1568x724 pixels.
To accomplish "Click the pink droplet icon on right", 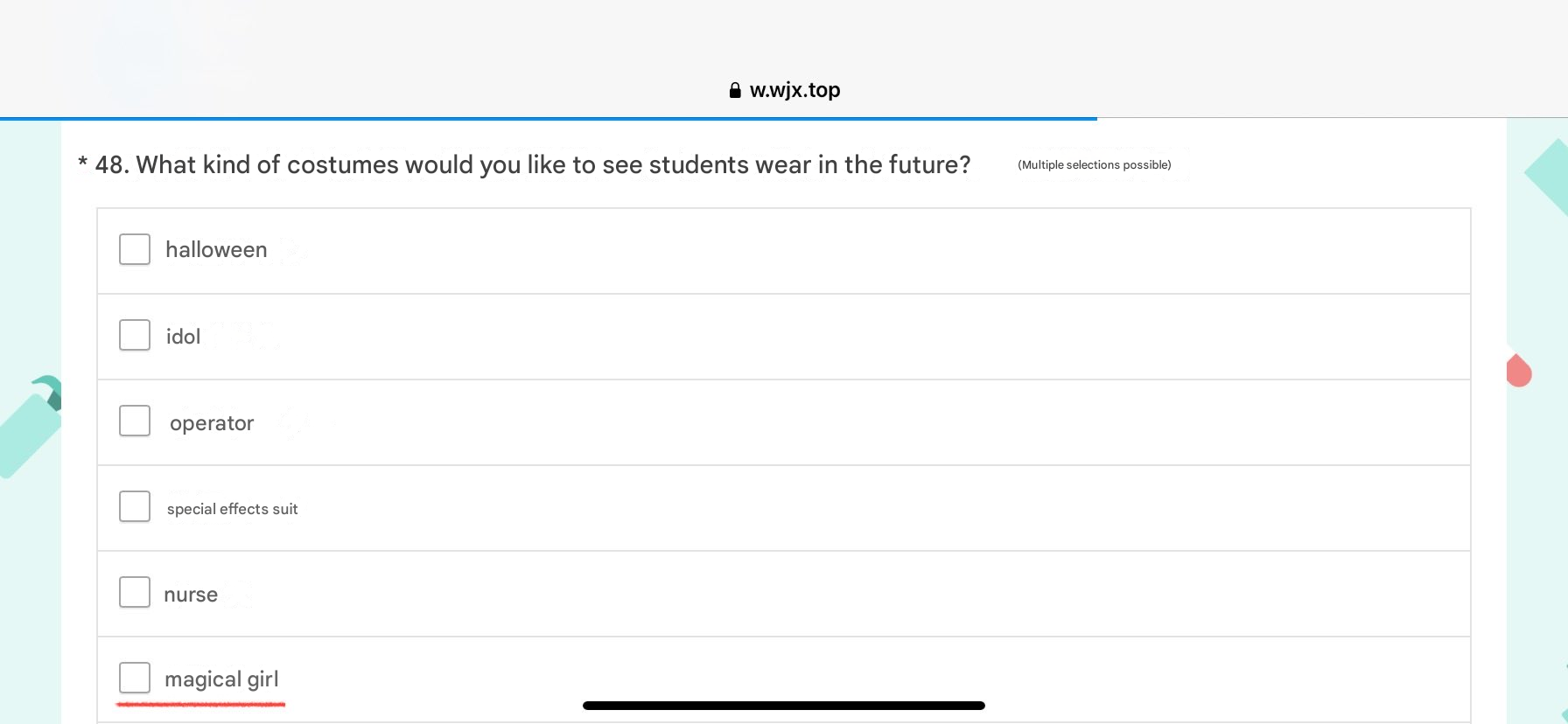I will pyautogui.click(x=1519, y=371).
